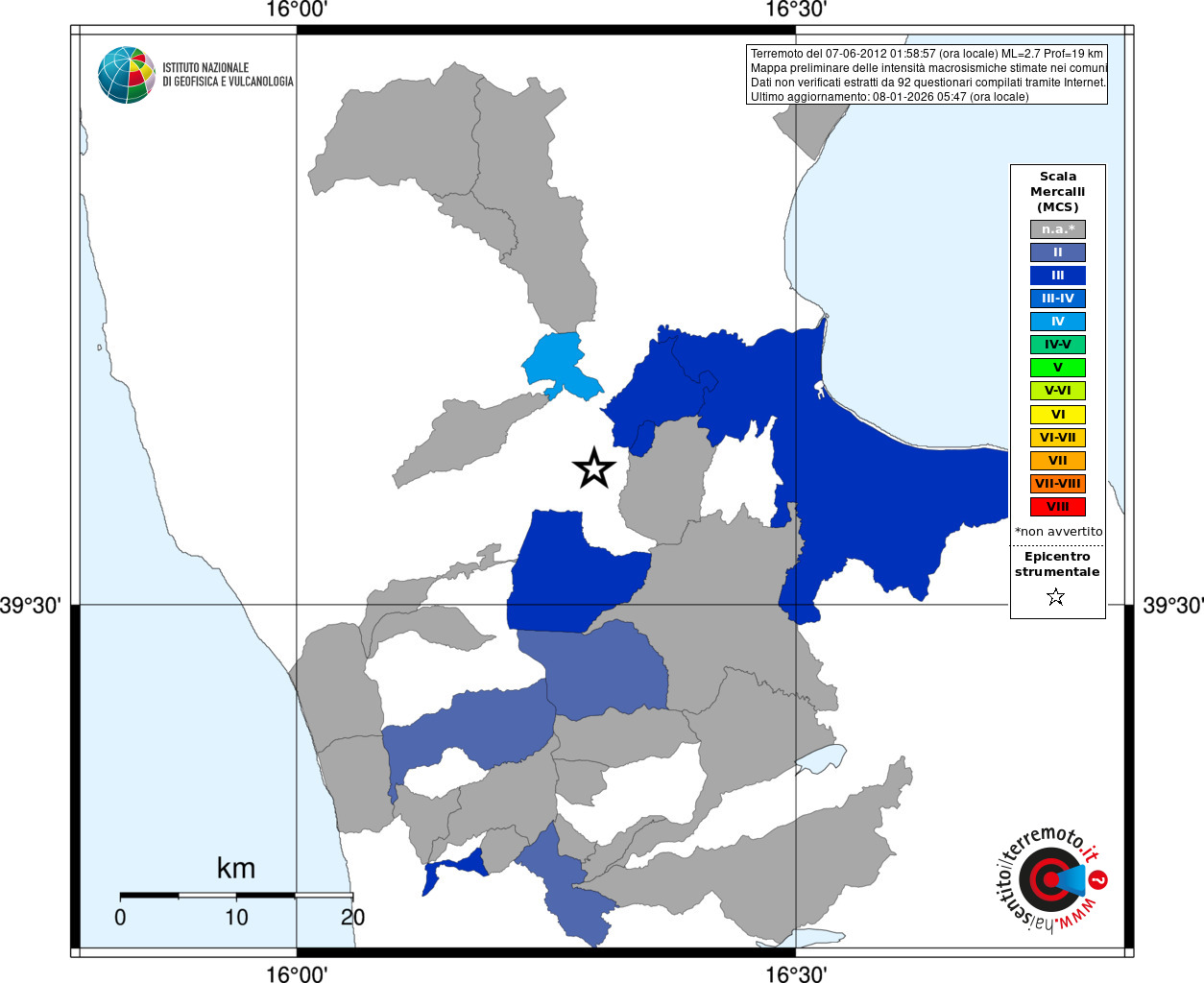
Task: Select the n.a. gray legend swatch
Action: pos(1058,229)
